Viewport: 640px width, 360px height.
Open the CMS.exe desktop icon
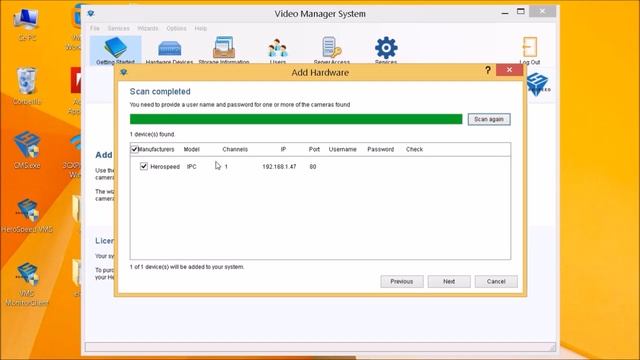(27, 150)
